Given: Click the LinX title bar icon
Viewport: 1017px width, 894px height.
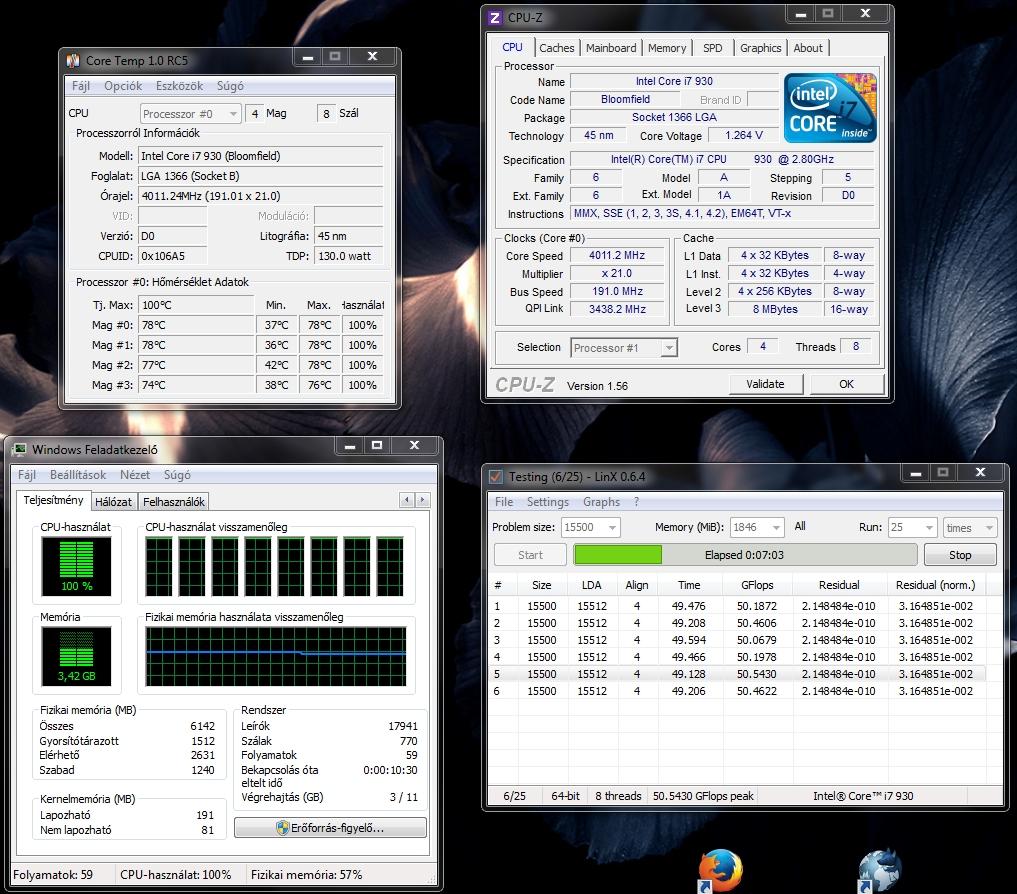Looking at the screenshot, I should coord(495,477).
